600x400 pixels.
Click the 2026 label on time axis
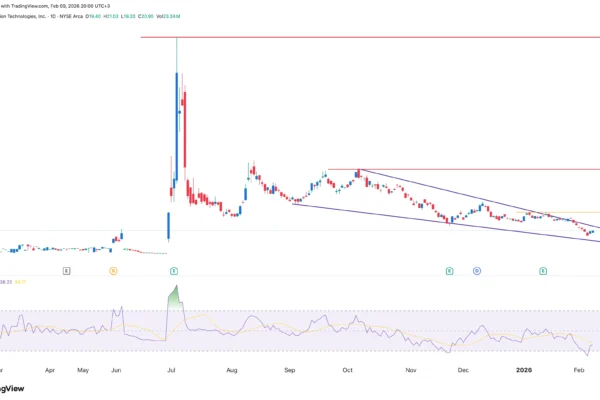pos(525,369)
